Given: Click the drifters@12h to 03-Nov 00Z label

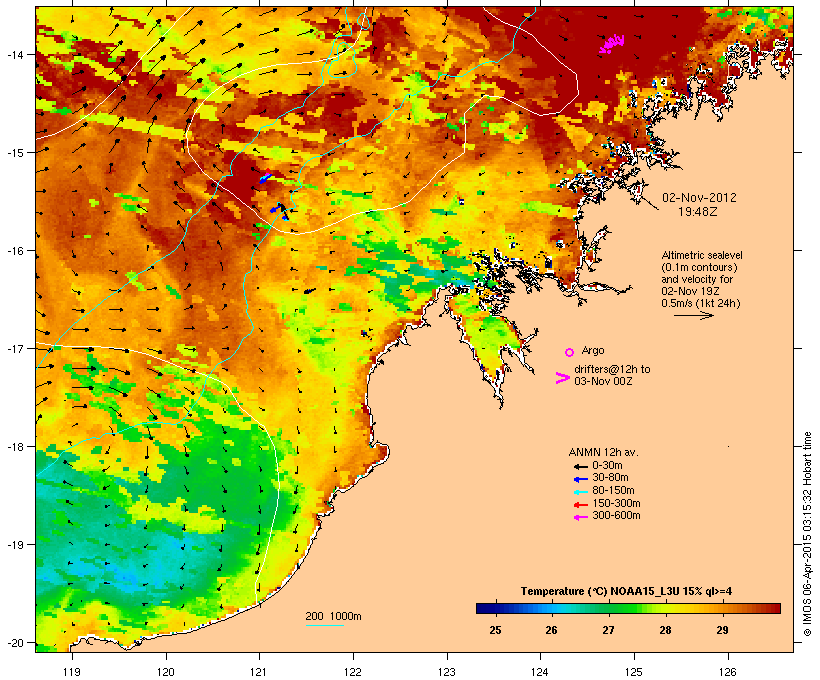Looking at the screenshot, I should click(612, 375).
